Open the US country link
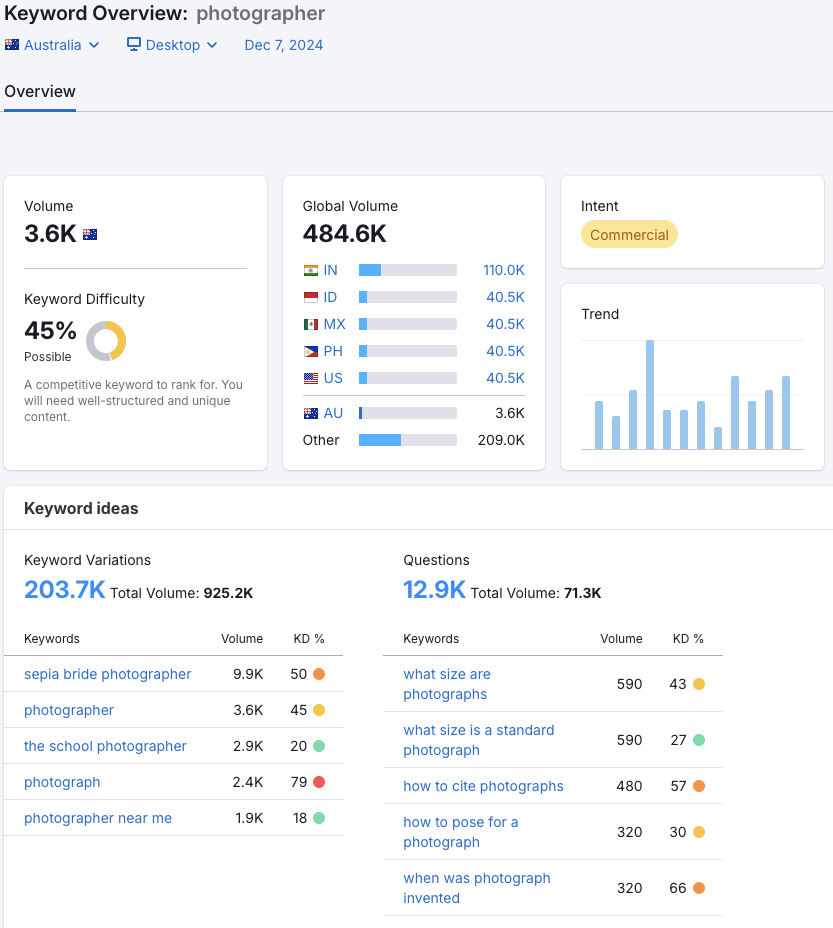This screenshot has width=833, height=928. coord(333,378)
